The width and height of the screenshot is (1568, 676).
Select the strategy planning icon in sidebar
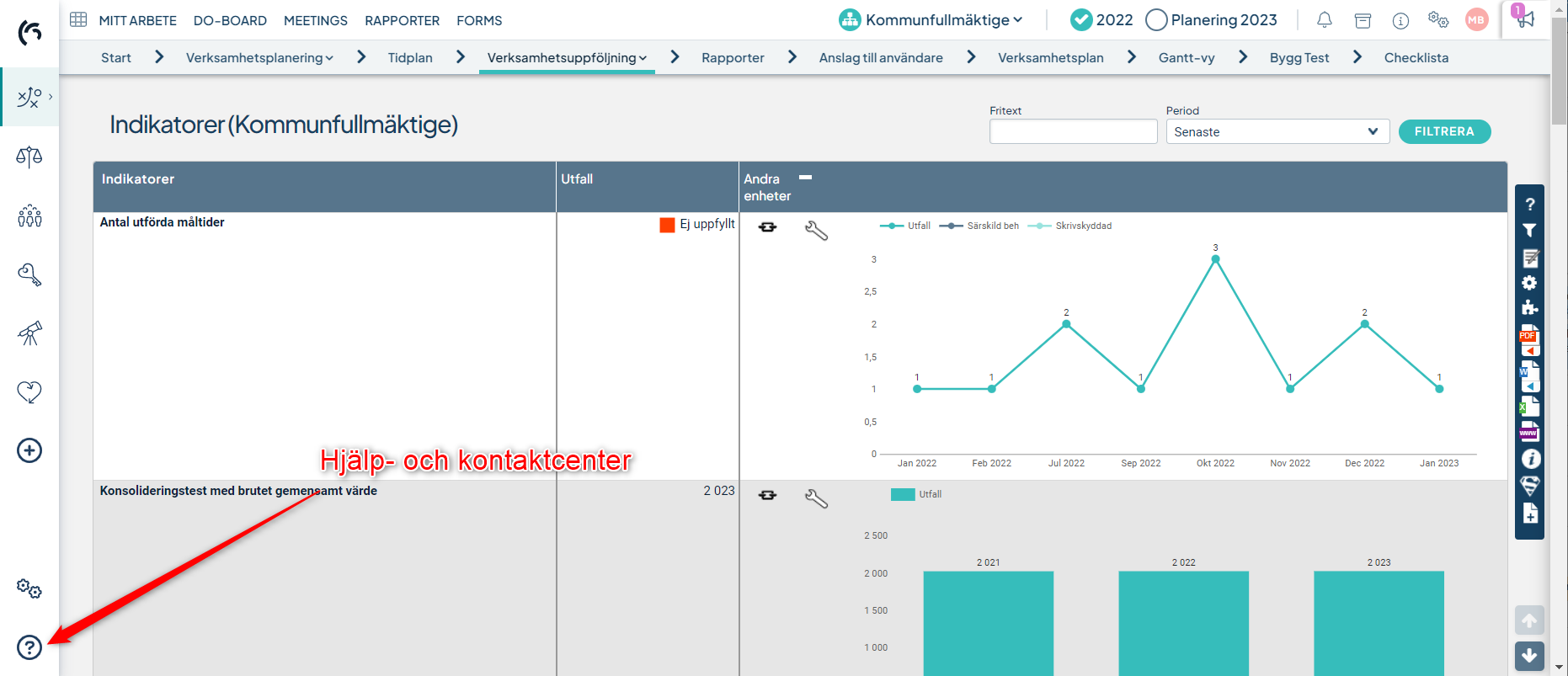pos(29,98)
